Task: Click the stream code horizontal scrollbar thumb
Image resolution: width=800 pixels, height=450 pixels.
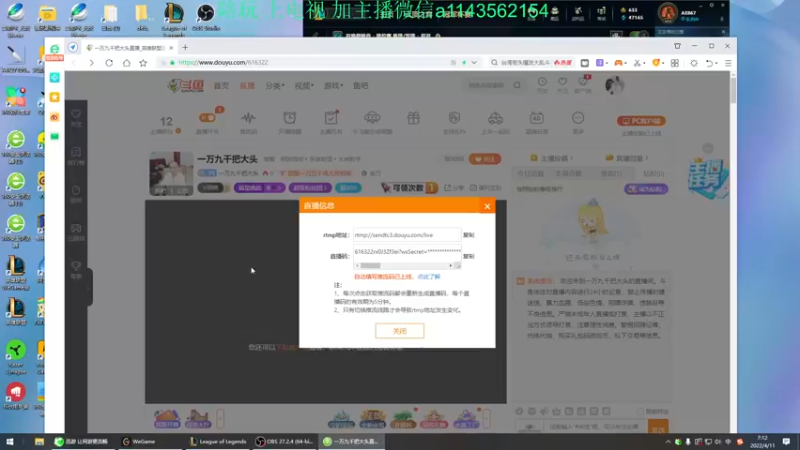Action: click(370, 266)
